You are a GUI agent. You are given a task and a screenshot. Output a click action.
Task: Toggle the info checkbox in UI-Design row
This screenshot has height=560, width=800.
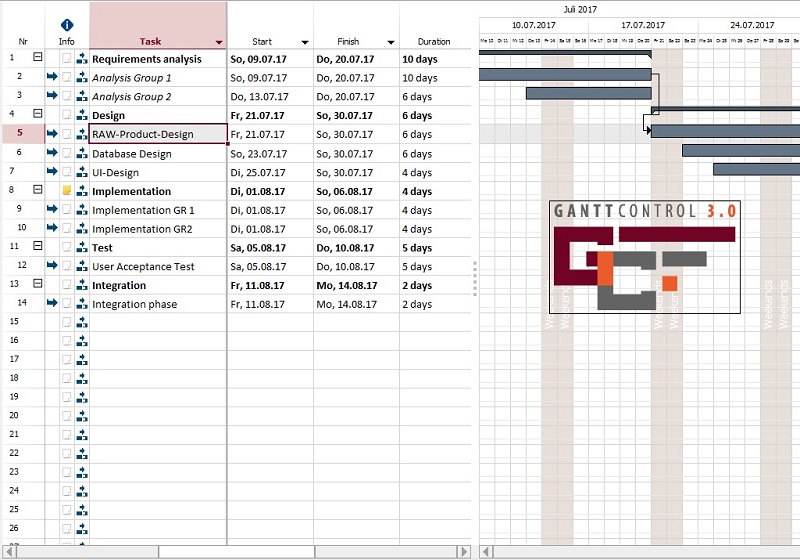[67, 172]
